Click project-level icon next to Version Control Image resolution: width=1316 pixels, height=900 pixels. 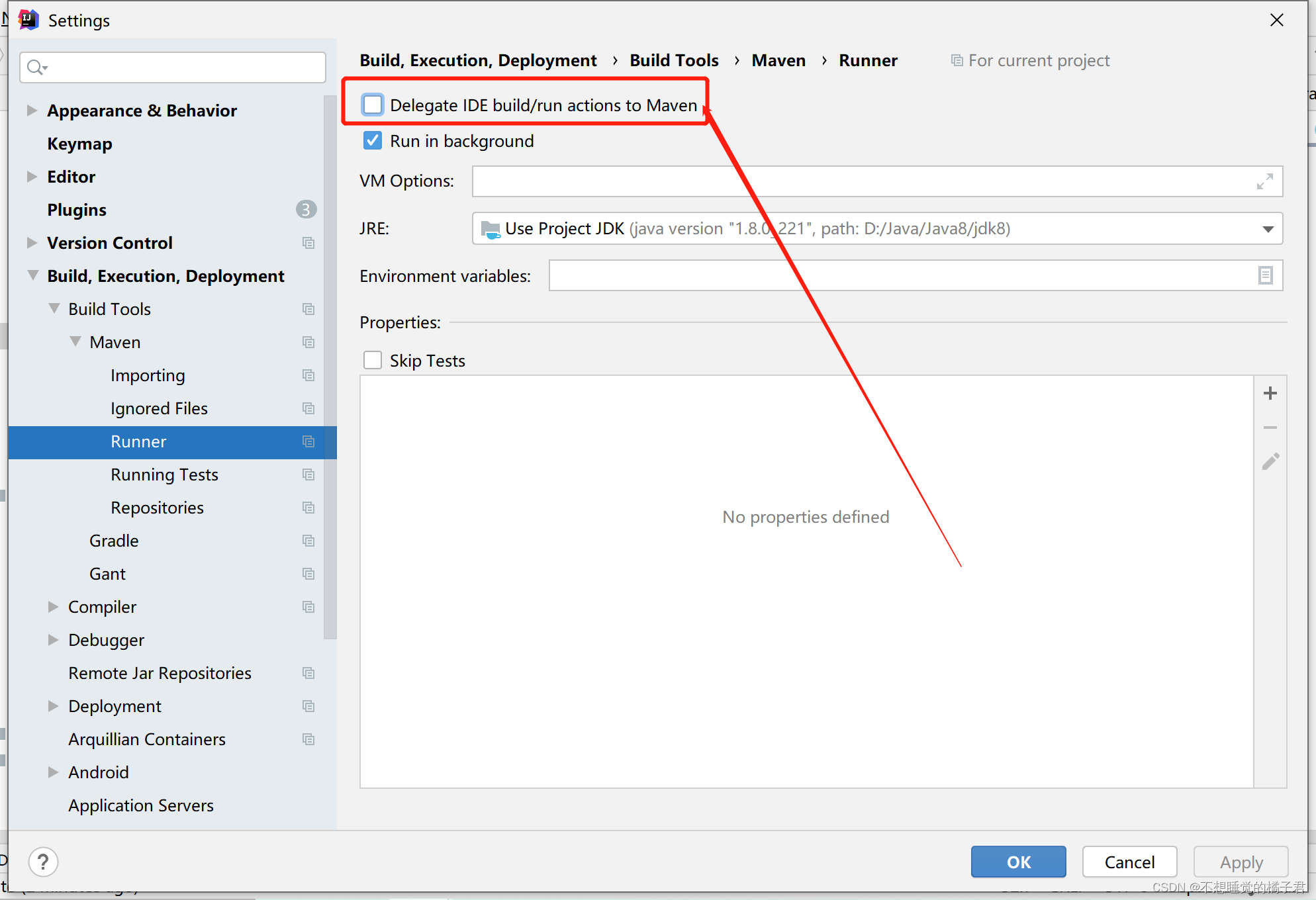coord(308,243)
